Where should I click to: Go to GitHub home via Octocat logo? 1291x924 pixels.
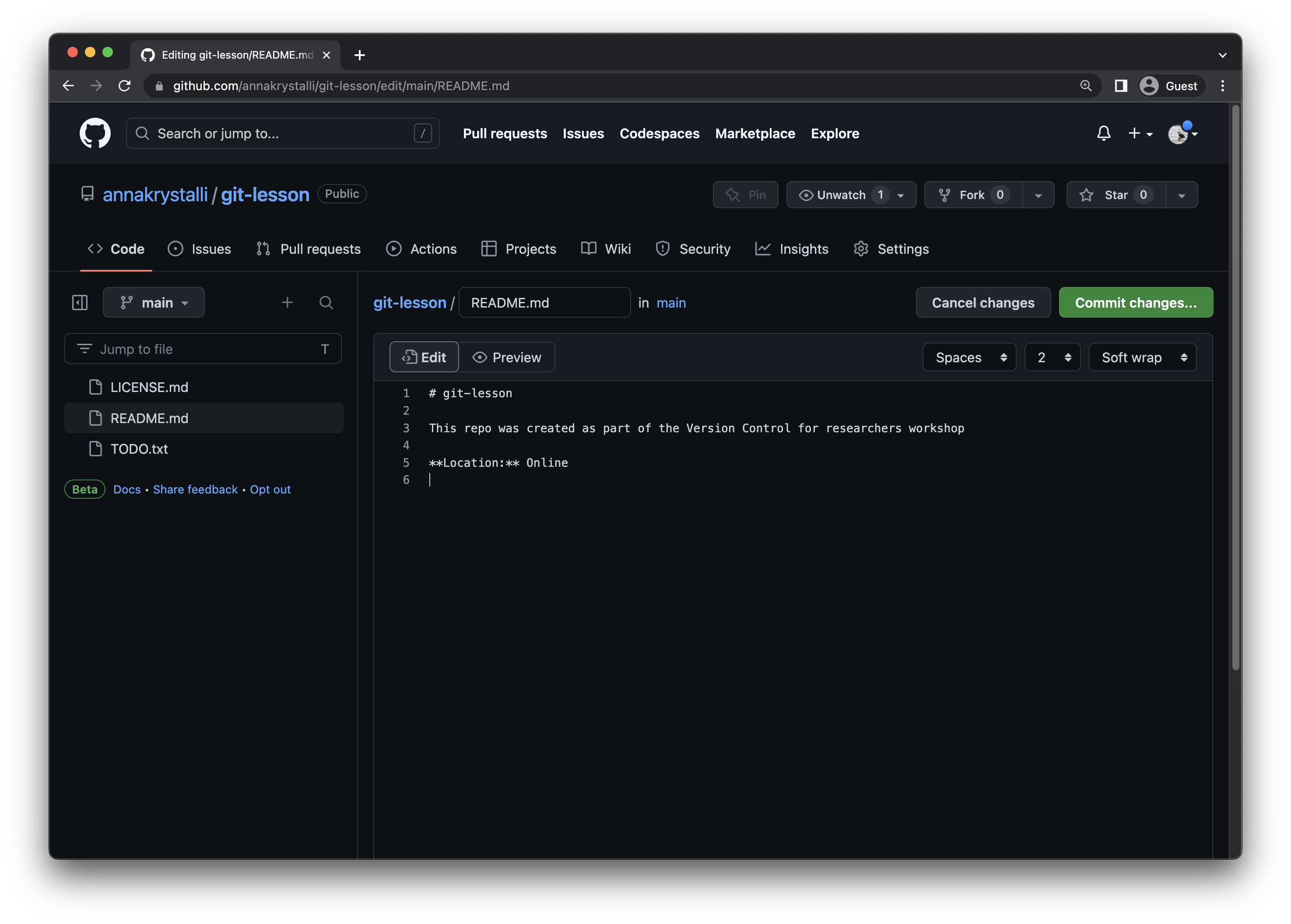[95, 133]
